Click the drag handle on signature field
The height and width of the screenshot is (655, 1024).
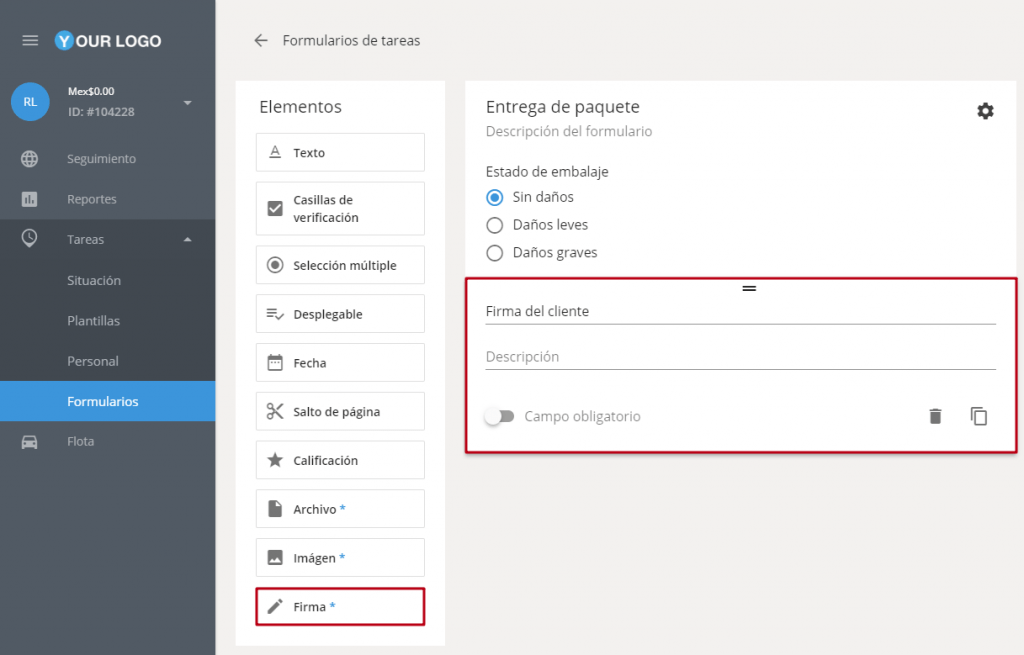tap(749, 288)
